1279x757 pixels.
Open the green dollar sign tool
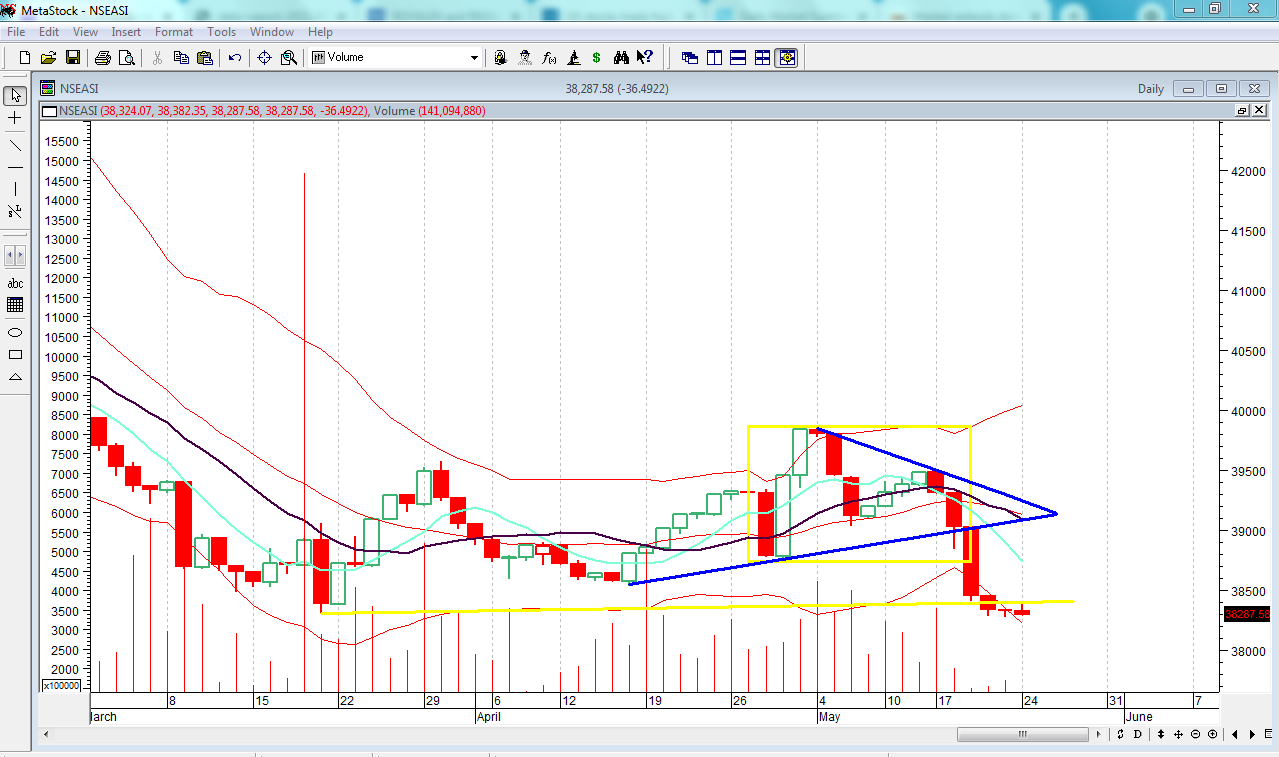click(597, 58)
